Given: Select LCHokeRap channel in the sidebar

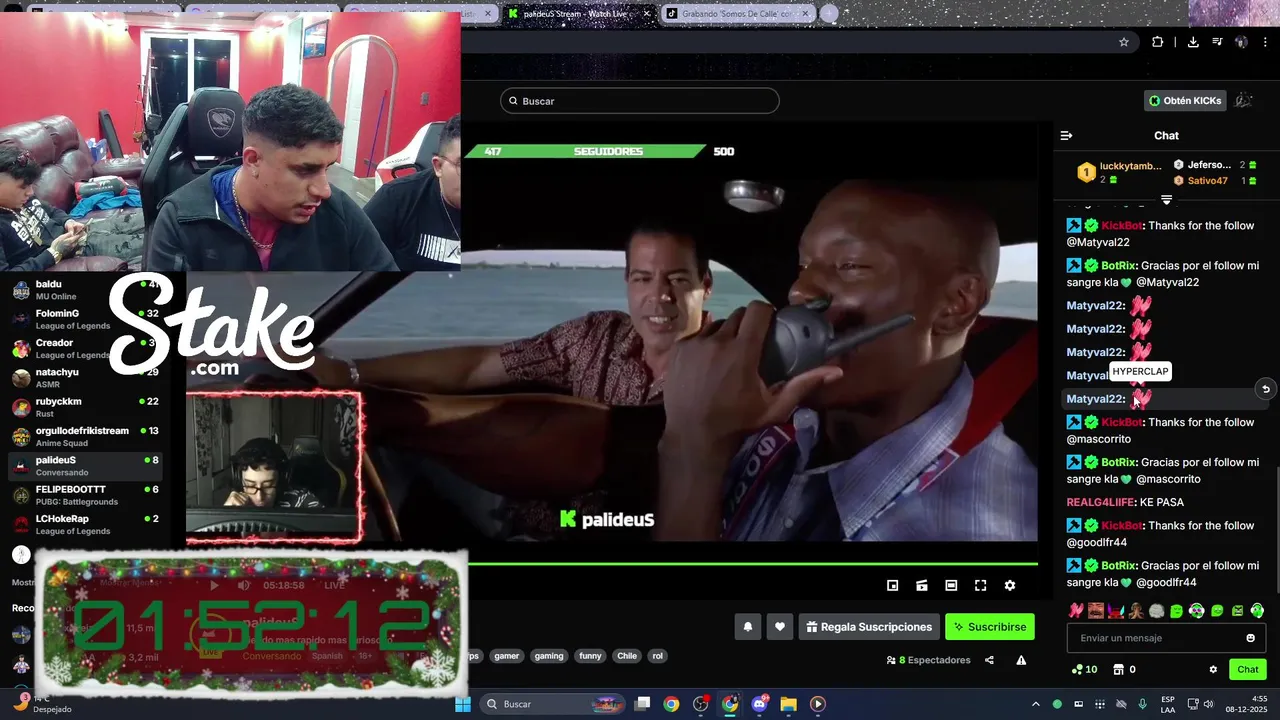Looking at the screenshot, I should click(85, 524).
